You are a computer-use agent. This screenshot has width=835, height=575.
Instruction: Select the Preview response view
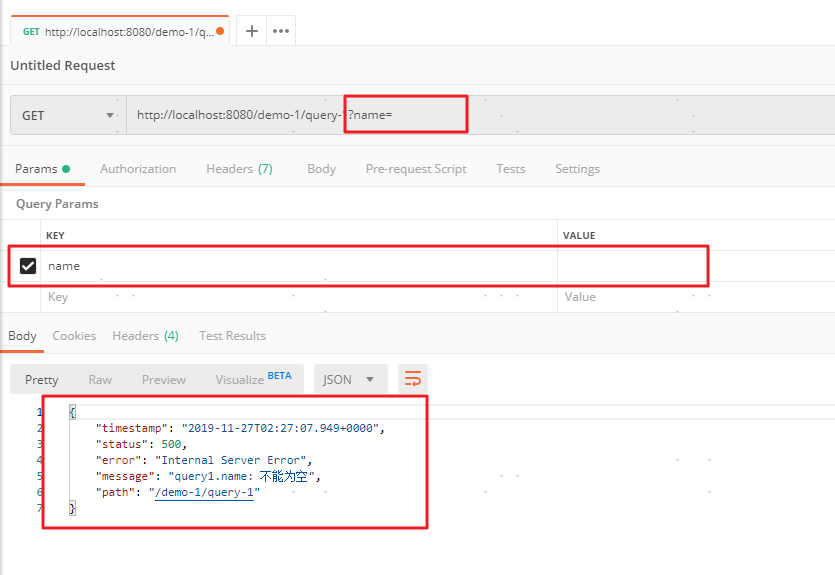point(163,380)
